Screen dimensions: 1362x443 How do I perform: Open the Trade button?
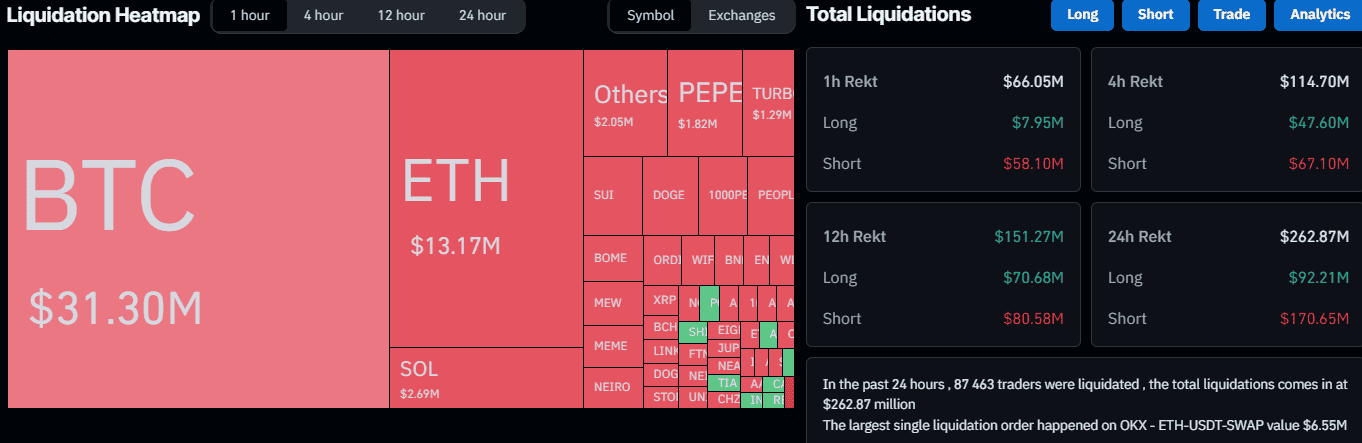point(1230,15)
